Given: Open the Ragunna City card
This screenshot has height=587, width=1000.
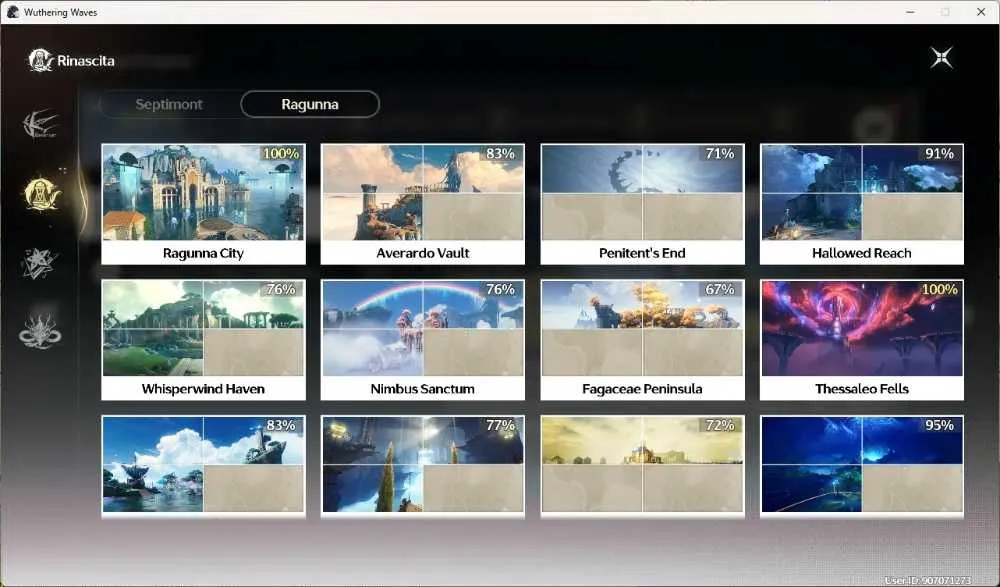Looking at the screenshot, I should [203, 204].
